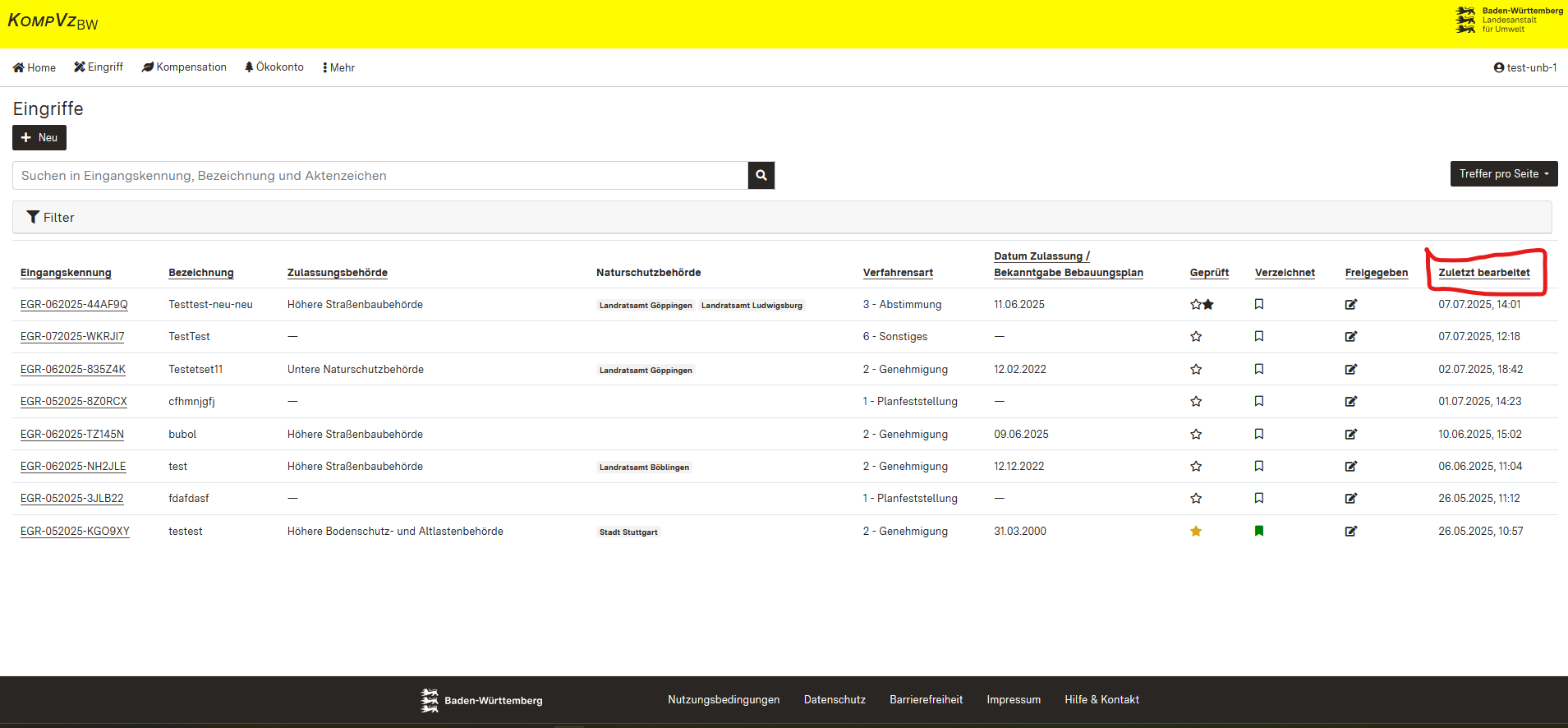Sort by Zuletzt bearbeitet column header

(x=1483, y=273)
